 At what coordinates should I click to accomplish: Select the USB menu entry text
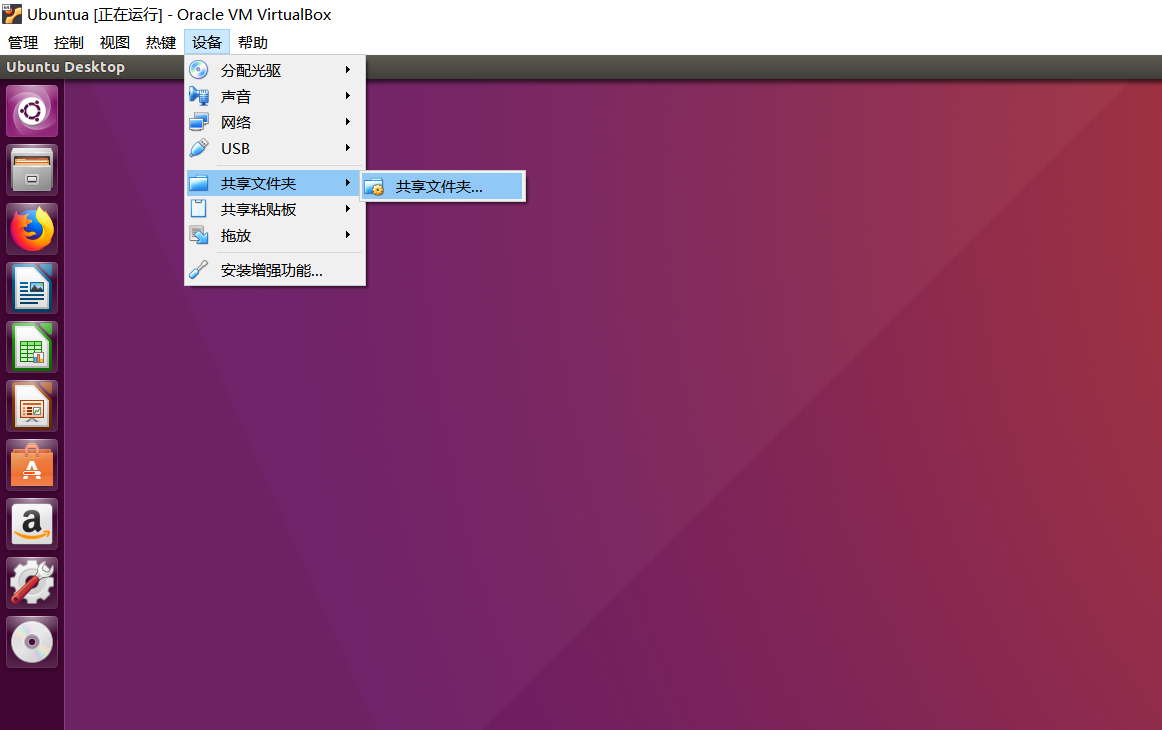(x=236, y=148)
